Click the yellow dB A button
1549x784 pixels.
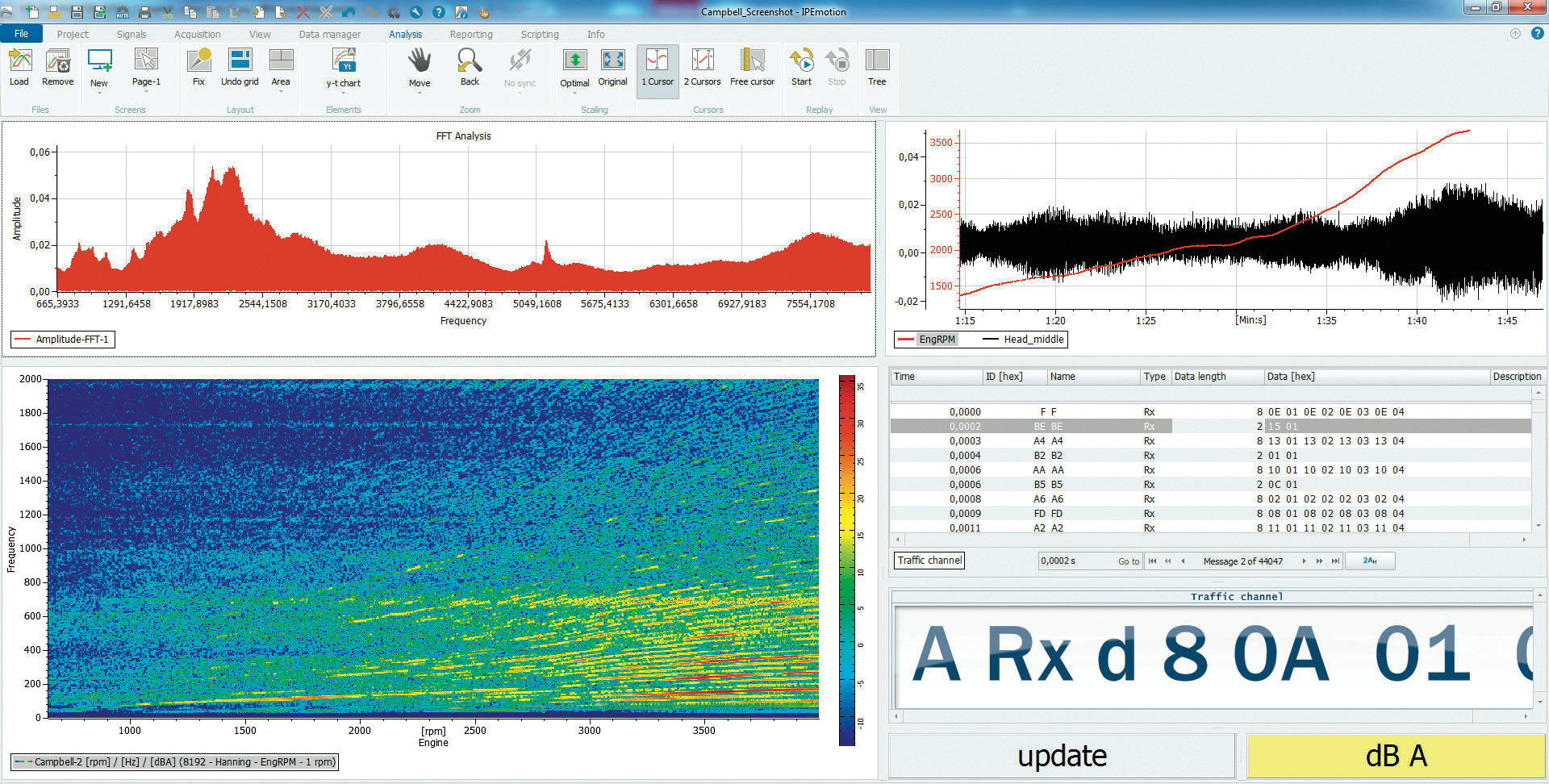coord(1396,756)
